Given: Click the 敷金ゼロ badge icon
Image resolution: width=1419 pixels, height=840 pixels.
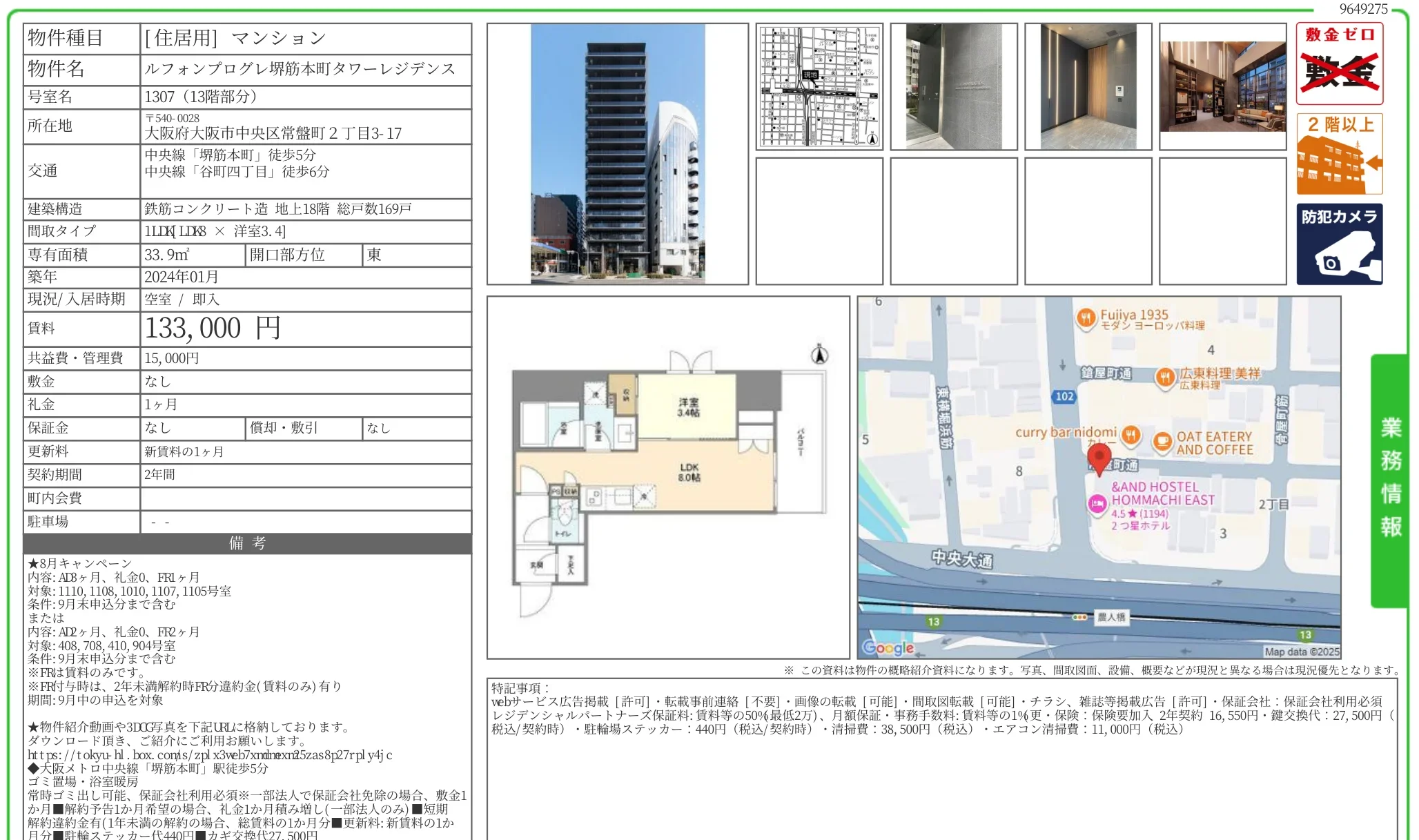Looking at the screenshot, I should (1339, 64).
